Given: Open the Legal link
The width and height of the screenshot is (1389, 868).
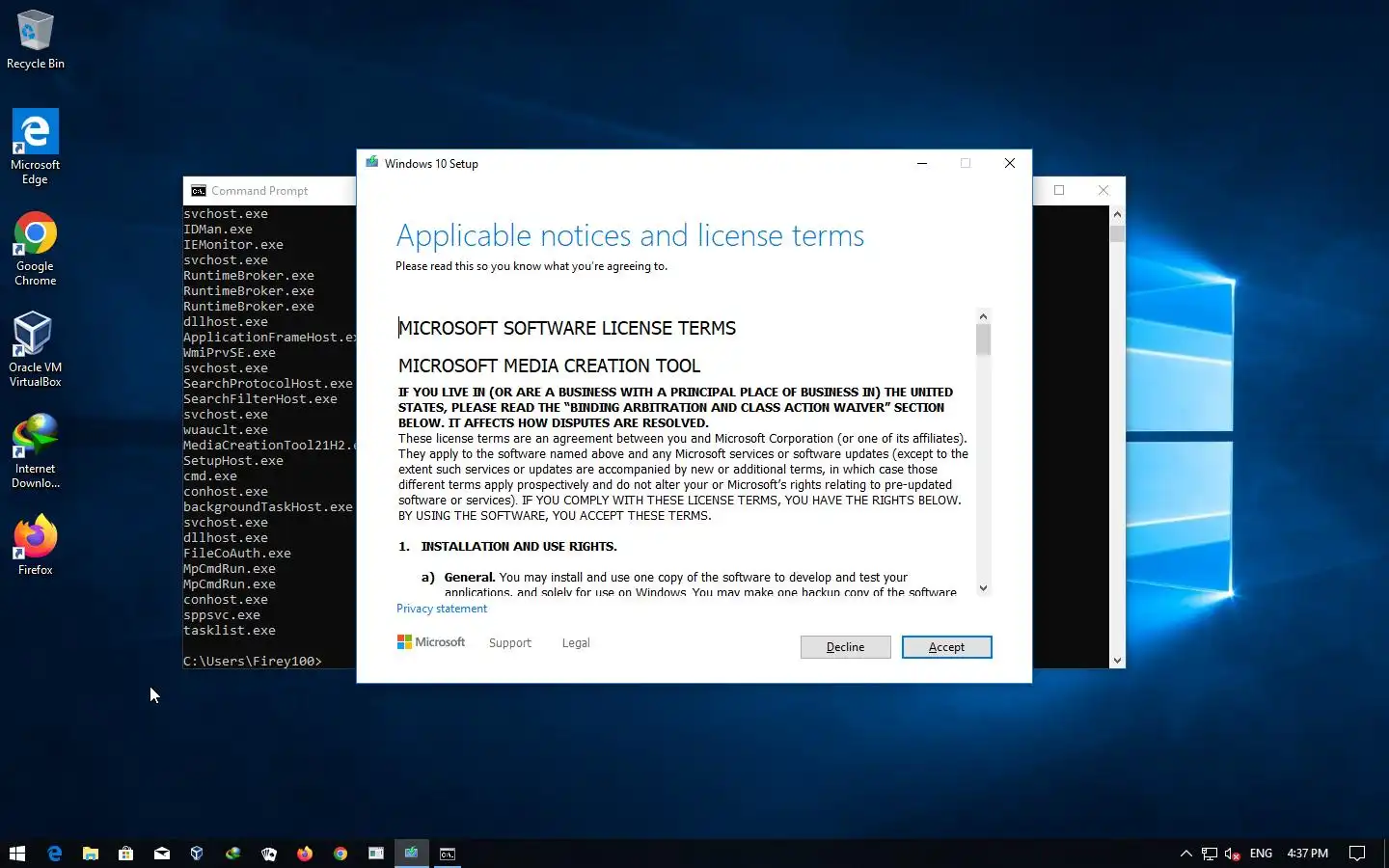Looking at the screenshot, I should point(576,643).
